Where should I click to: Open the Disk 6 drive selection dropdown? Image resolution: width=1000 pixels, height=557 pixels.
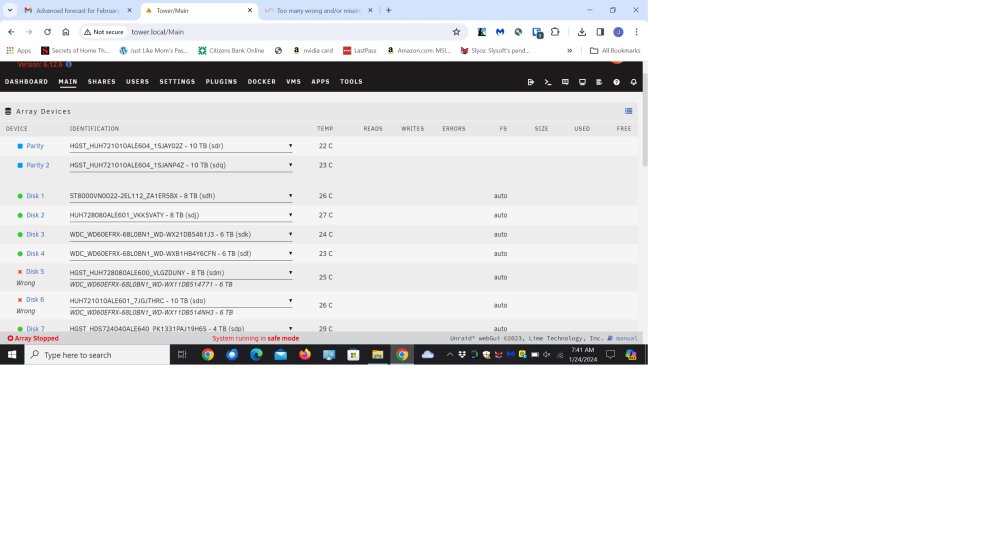[x=181, y=301]
